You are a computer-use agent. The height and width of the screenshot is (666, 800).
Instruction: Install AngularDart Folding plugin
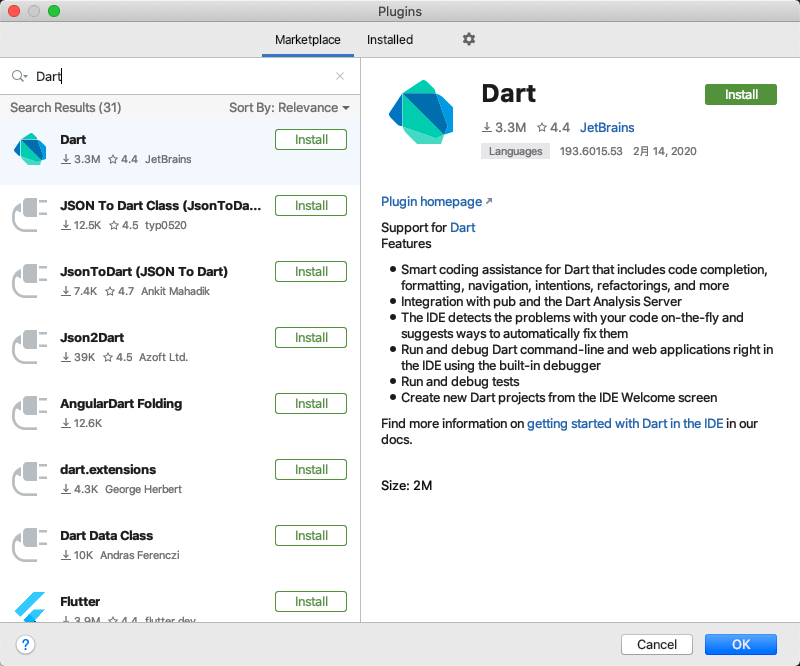311,403
